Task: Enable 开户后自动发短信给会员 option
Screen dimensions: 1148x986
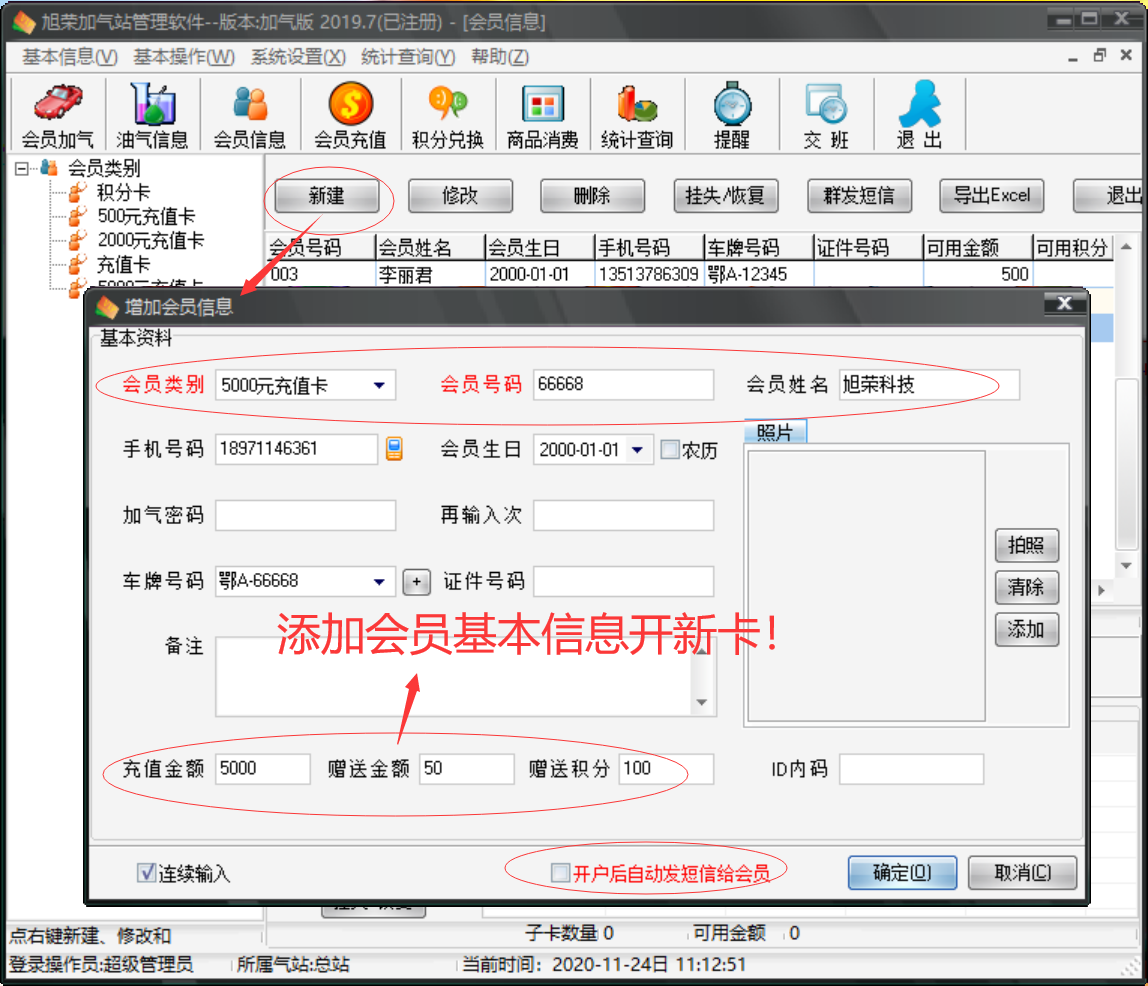Action: click(560, 871)
